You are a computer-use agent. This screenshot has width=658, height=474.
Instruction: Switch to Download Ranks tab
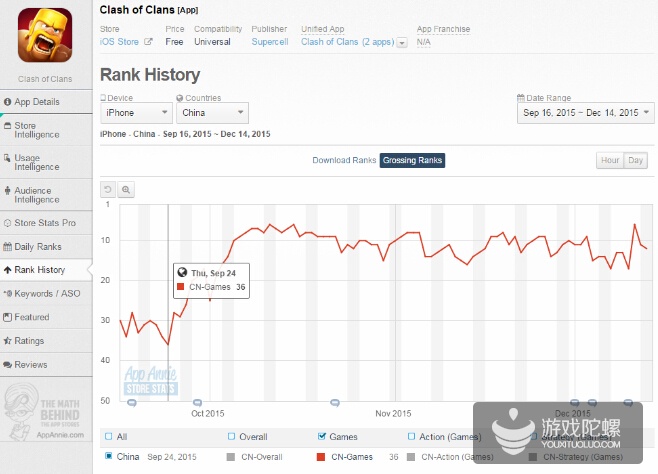click(344, 160)
